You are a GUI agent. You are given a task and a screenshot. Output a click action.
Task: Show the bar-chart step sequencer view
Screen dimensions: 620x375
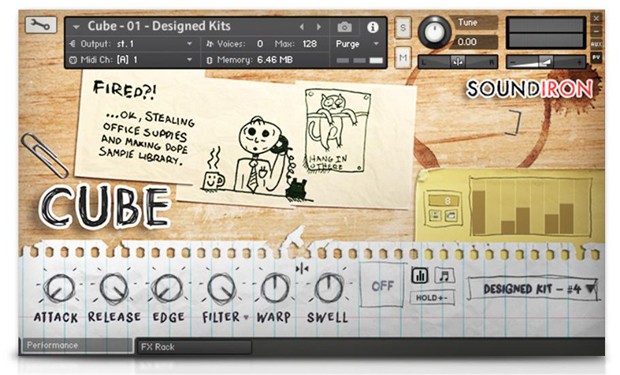pos(420,275)
